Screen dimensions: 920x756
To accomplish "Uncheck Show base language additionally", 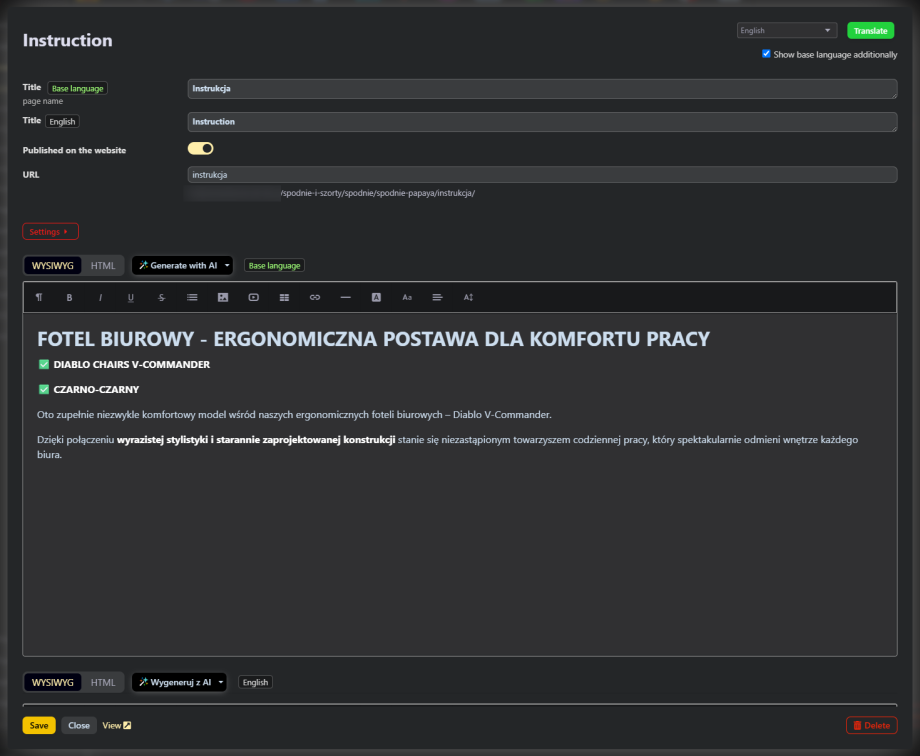I will tap(766, 53).
